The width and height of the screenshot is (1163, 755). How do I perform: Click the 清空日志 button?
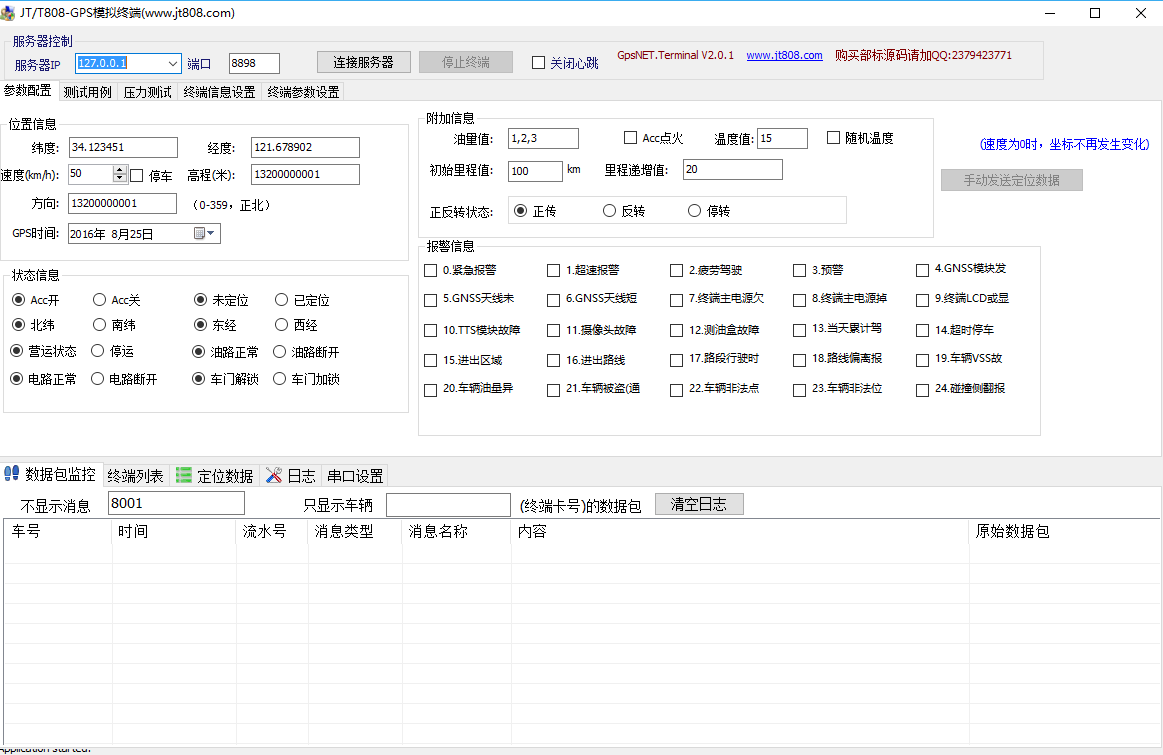699,504
